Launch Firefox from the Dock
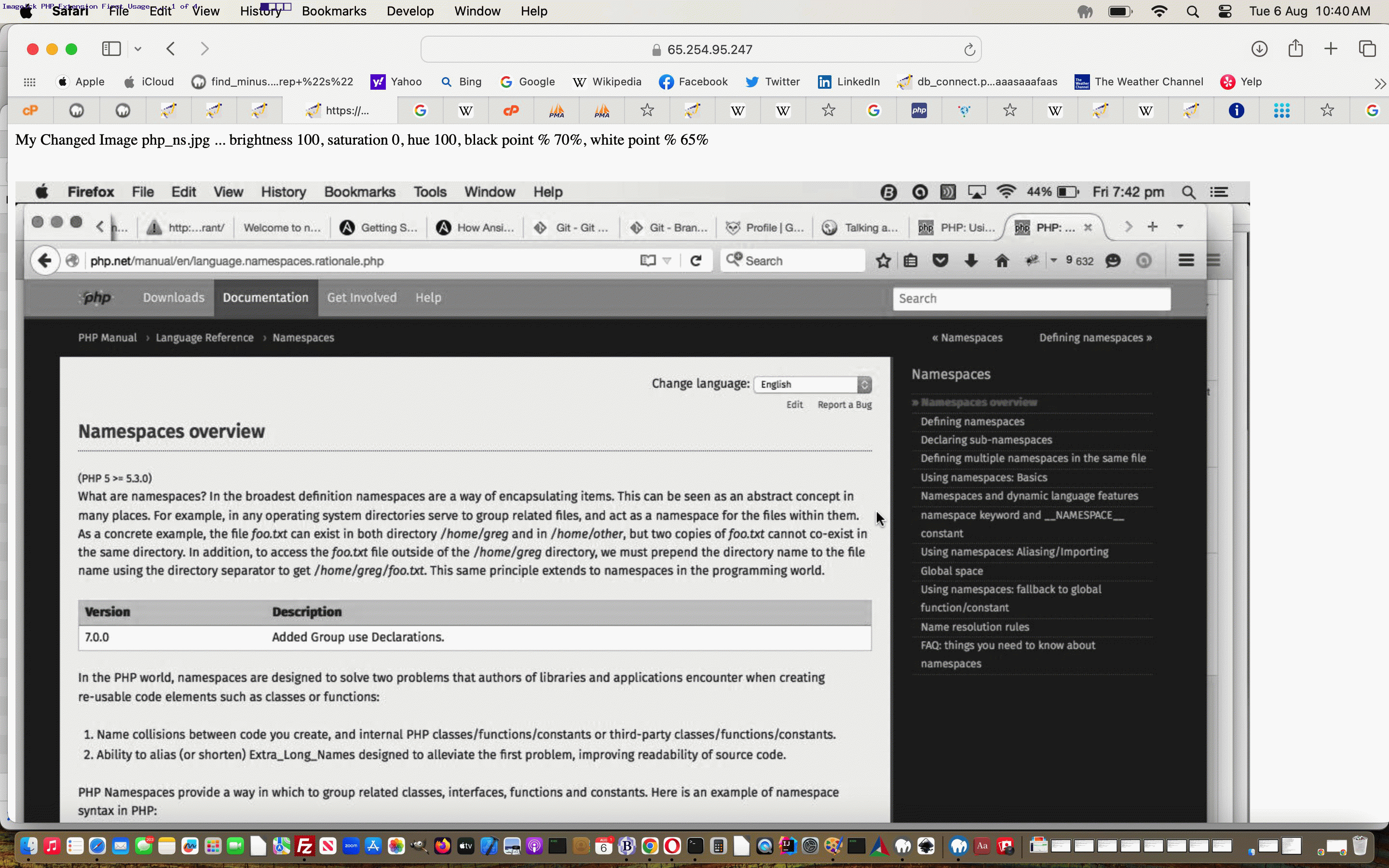The width and height of the screenshot is (1389, 868). [x=443, y=846]
